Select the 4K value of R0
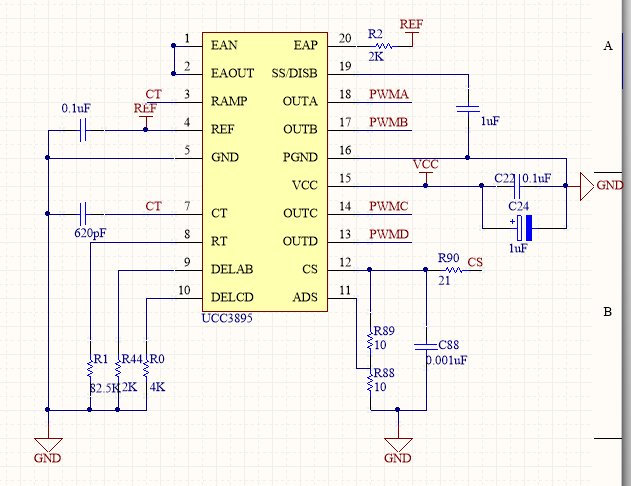This screenshot has width=631, height=486. 157,387
